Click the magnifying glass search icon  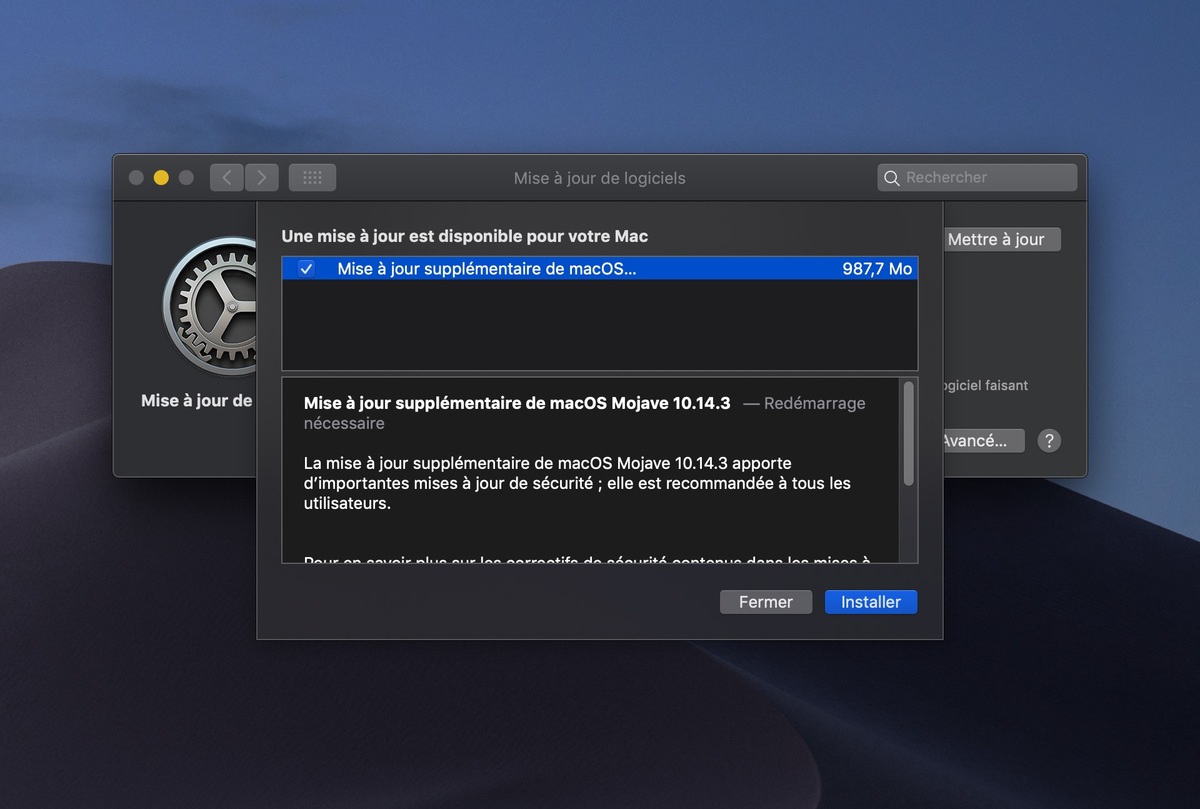pyautogui.click(x=891, y=178)
